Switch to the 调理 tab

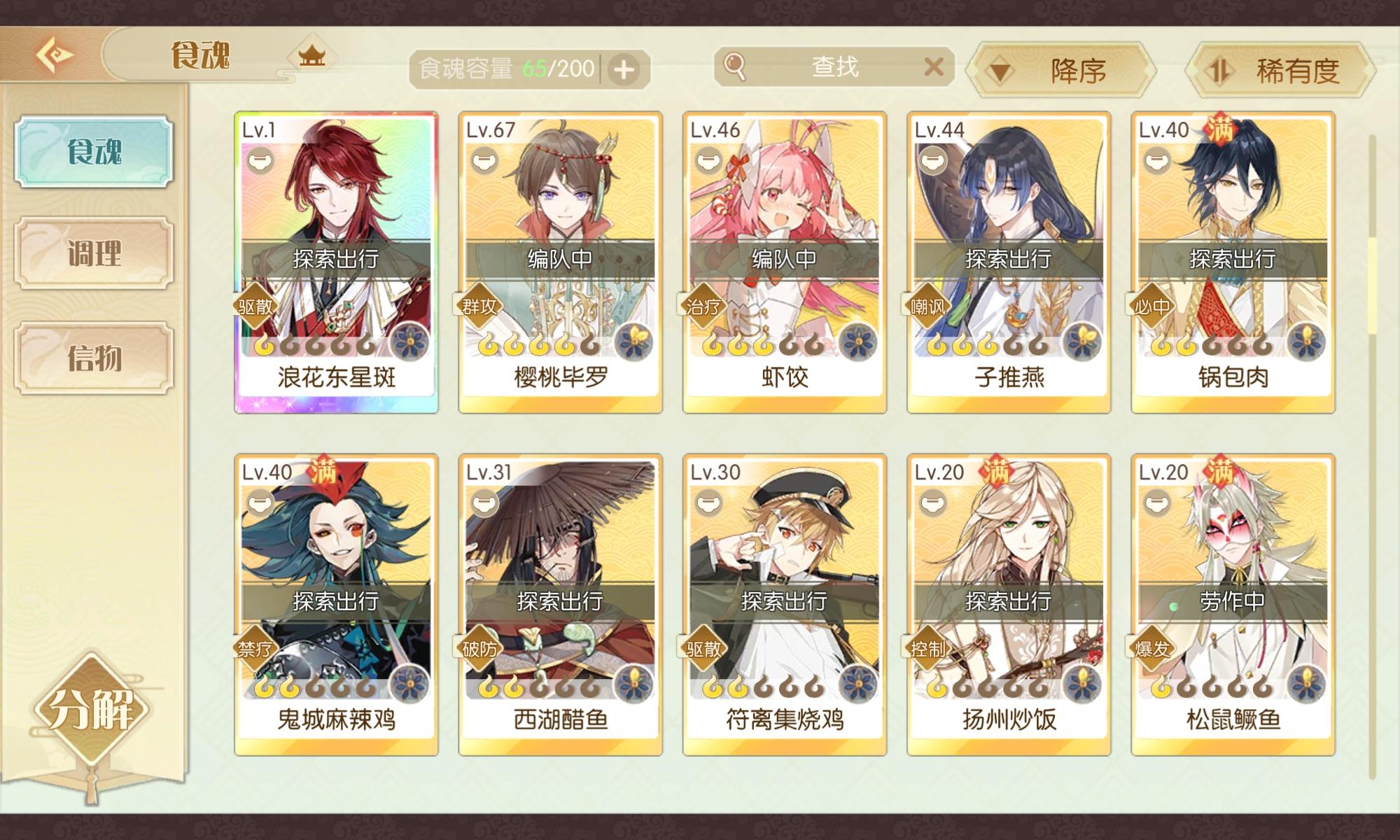(94, 253)
